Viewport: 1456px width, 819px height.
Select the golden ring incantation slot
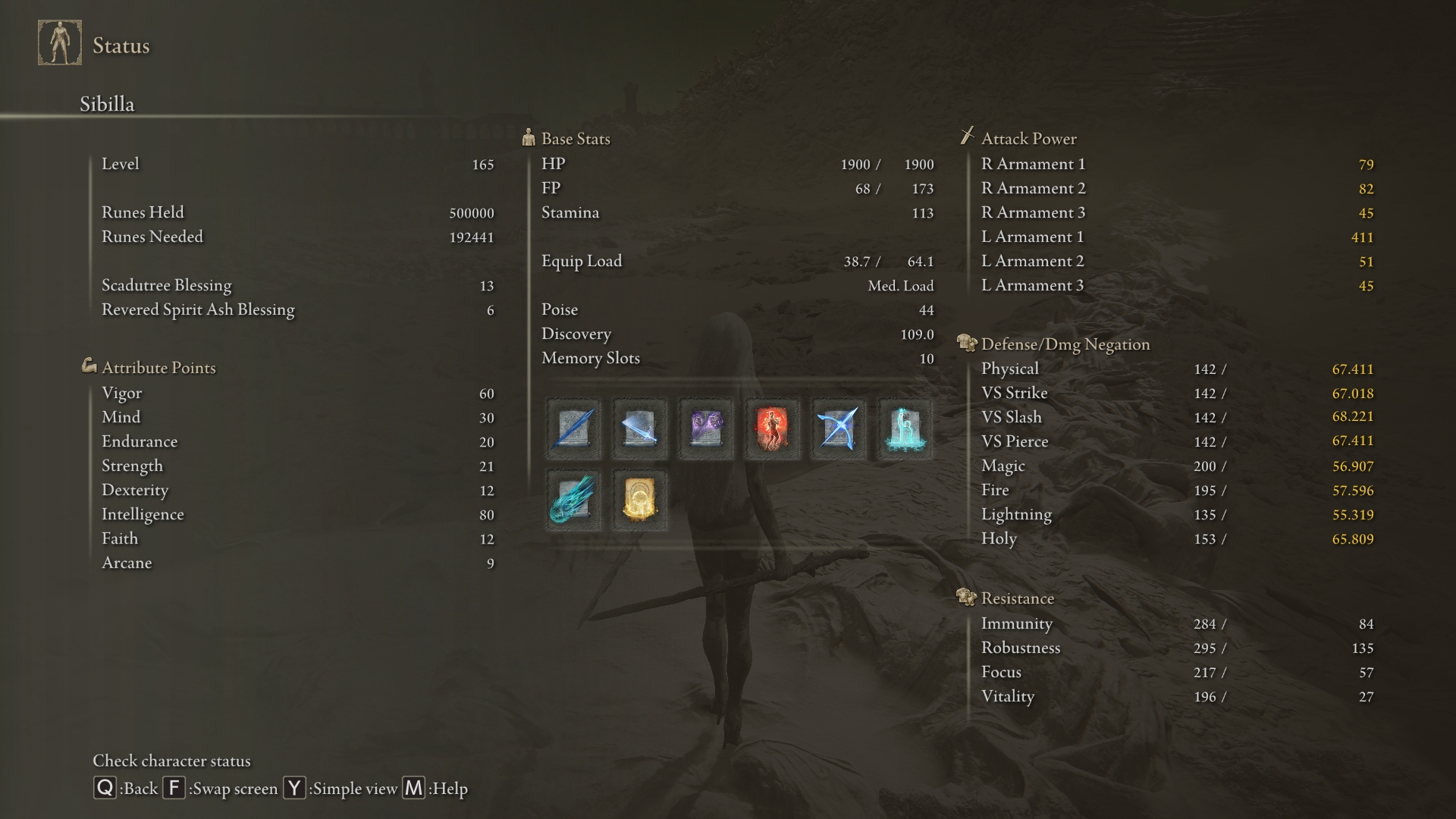(x=639, y=500)
